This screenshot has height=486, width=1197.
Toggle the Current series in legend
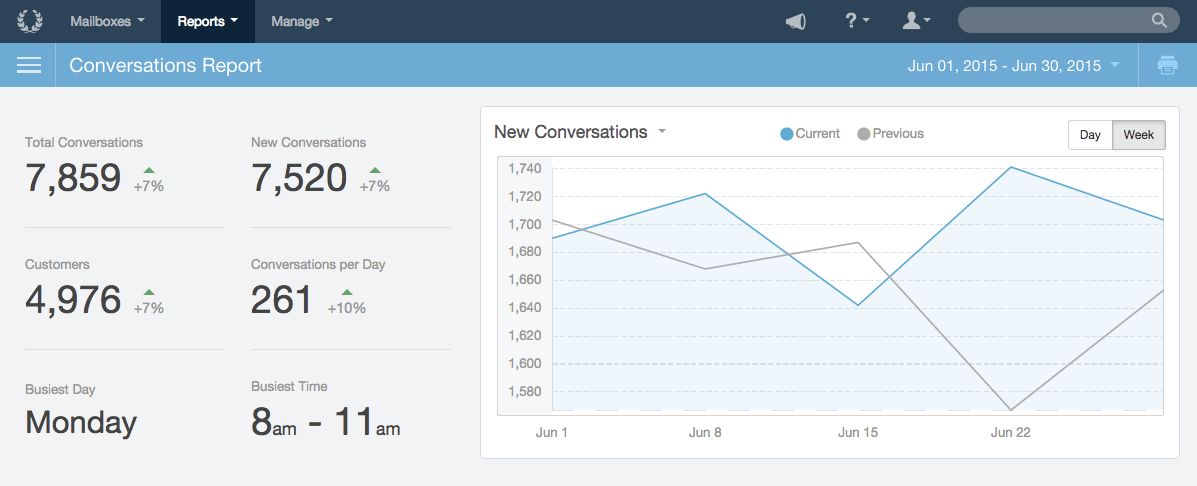coord(810,134)
